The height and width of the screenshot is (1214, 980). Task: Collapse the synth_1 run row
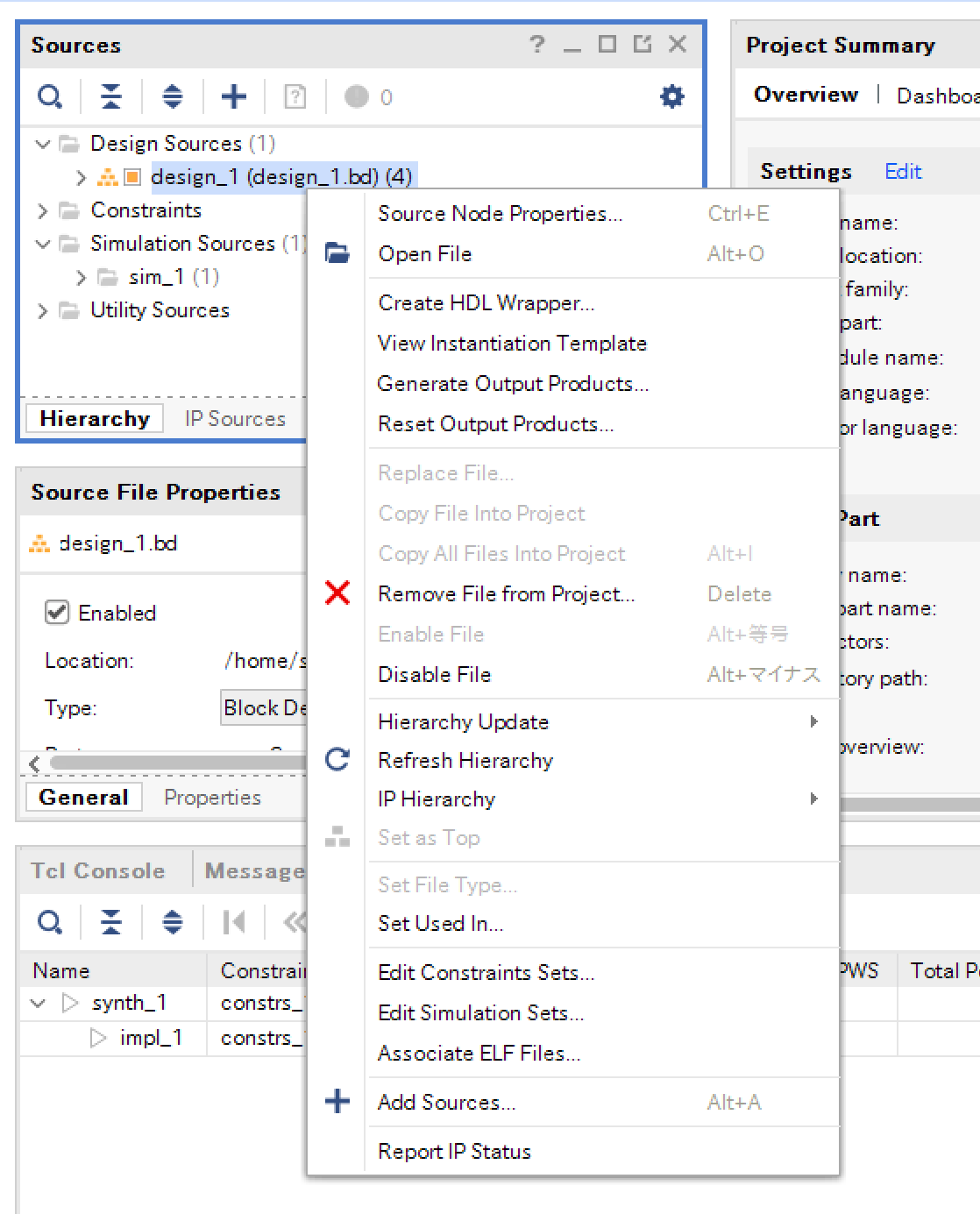click(38, 1003)
